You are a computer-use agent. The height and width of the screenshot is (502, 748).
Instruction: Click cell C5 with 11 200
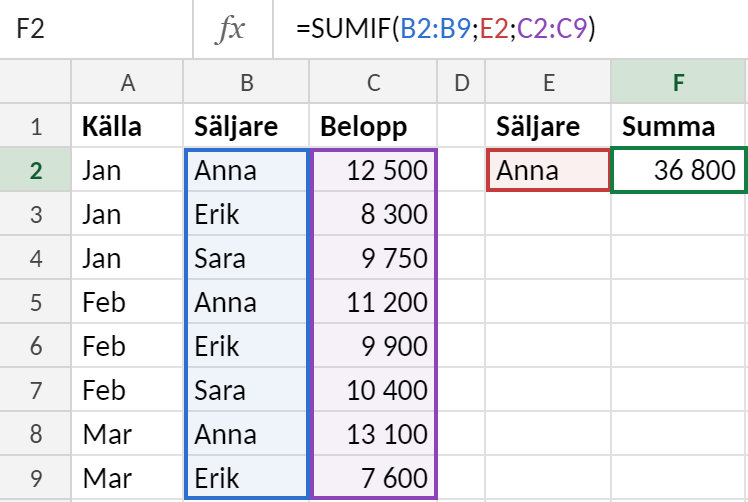373,302
